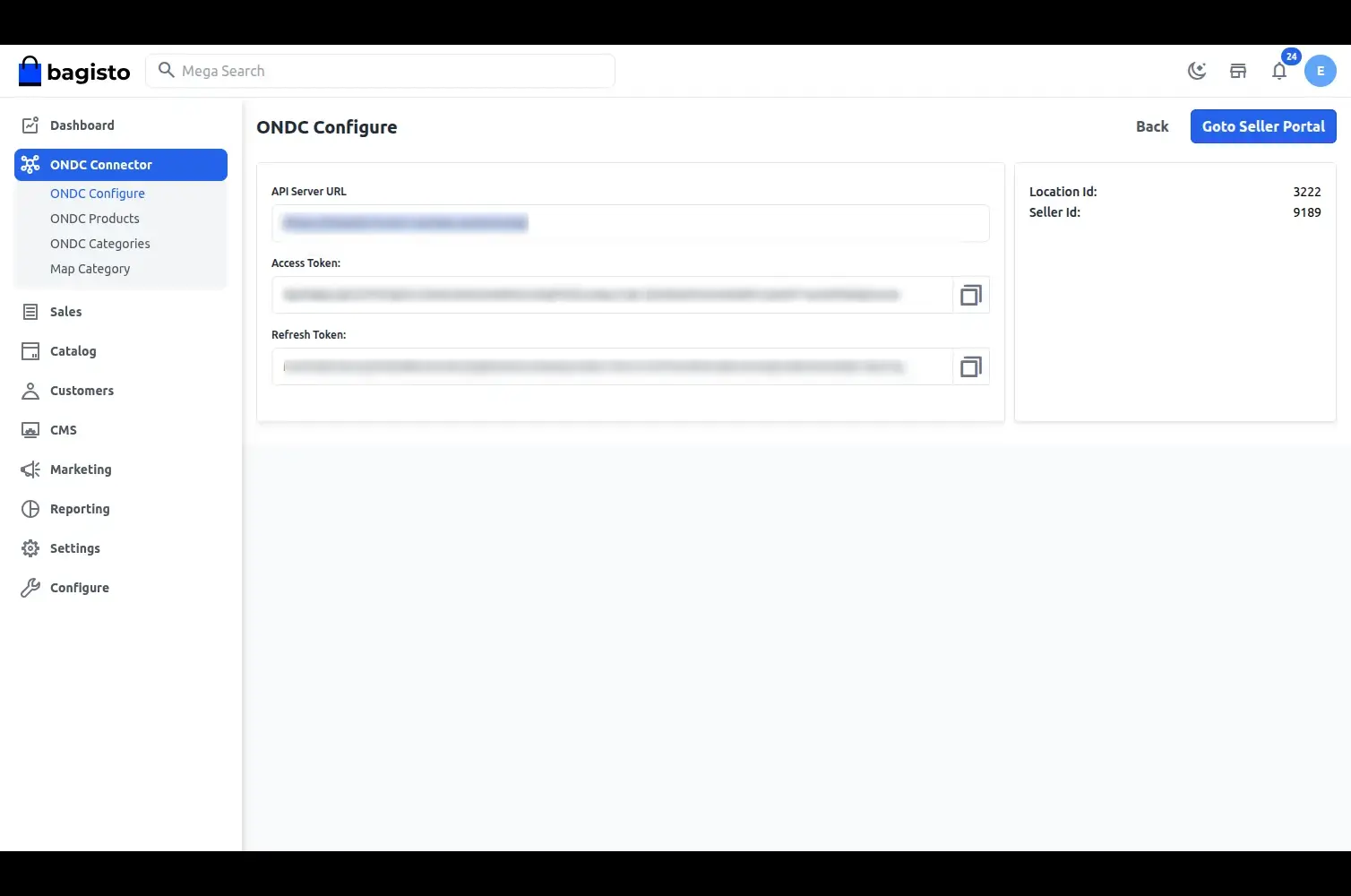This screenshot has width=1351, height=896.
Task: Toggle dark mode with the moon icon
Action: (x=1197, y=70)
